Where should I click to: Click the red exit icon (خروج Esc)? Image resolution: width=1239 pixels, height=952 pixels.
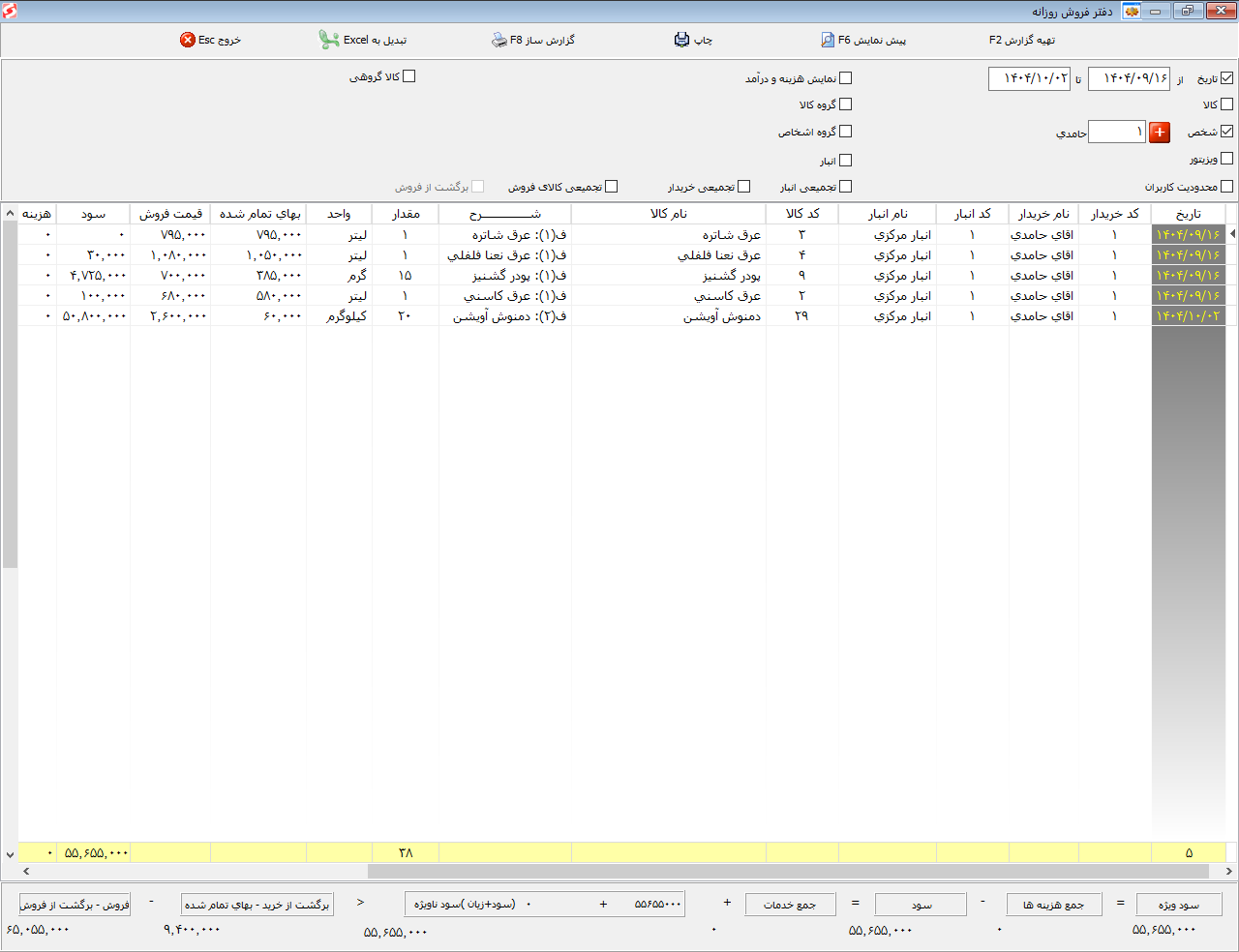click(188, 40)
